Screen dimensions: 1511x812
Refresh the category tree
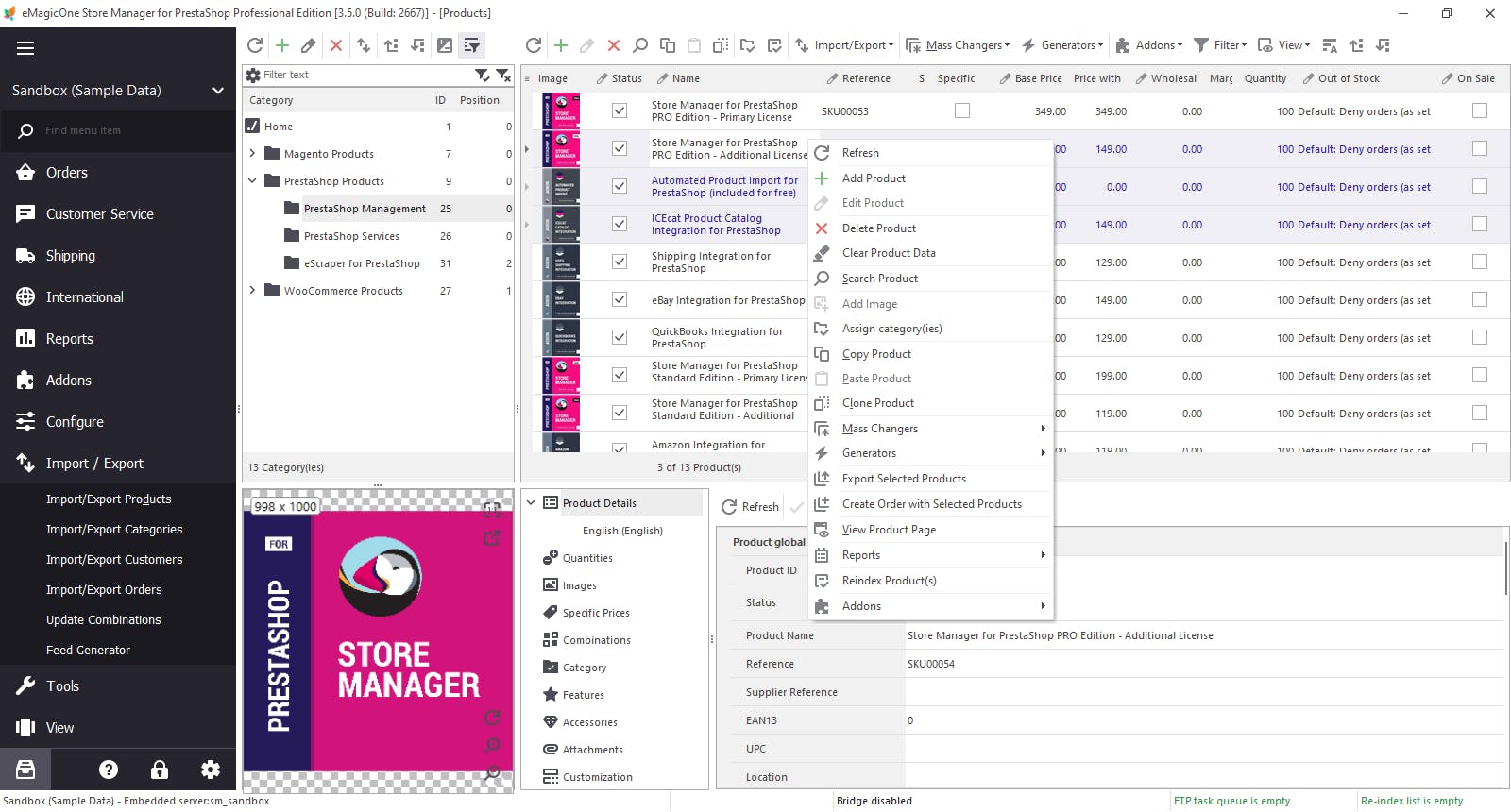255,45
